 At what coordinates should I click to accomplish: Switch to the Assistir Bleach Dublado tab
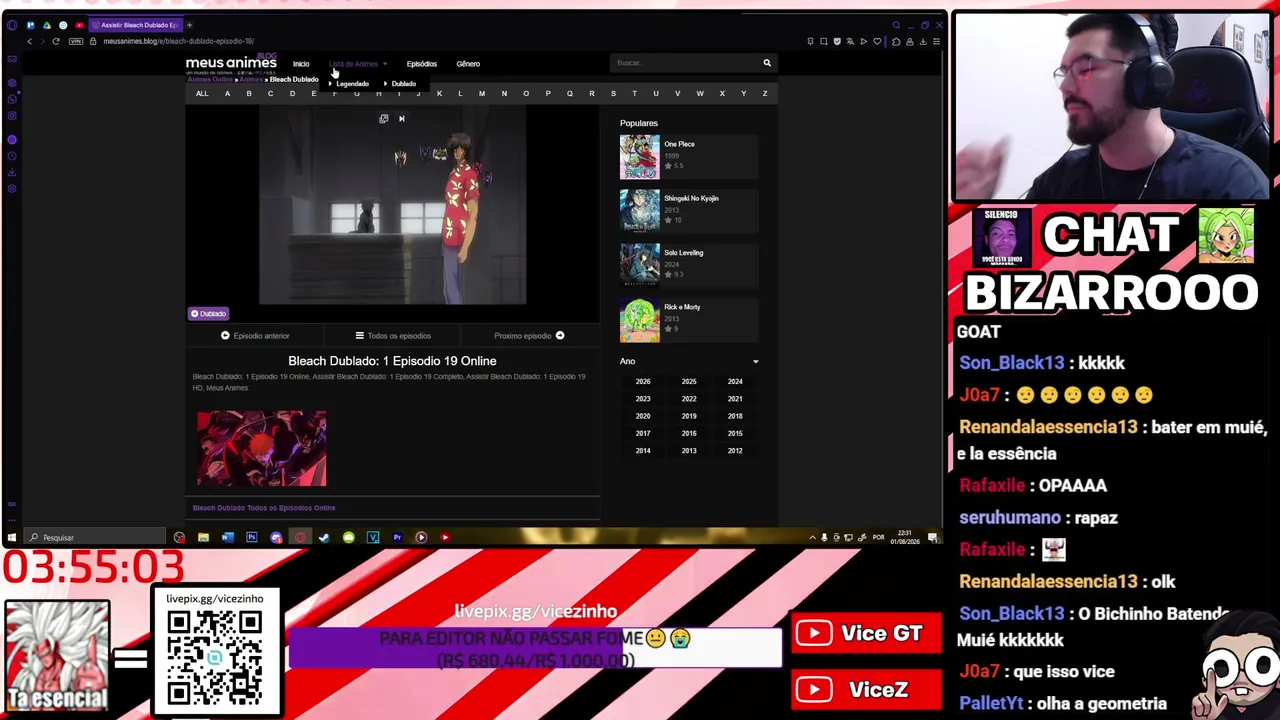[x=137, y=25]
